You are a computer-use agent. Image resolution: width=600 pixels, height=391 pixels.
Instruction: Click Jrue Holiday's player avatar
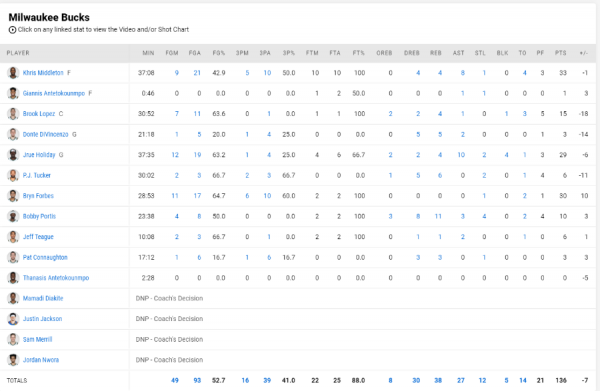click(x=13, y=155)
